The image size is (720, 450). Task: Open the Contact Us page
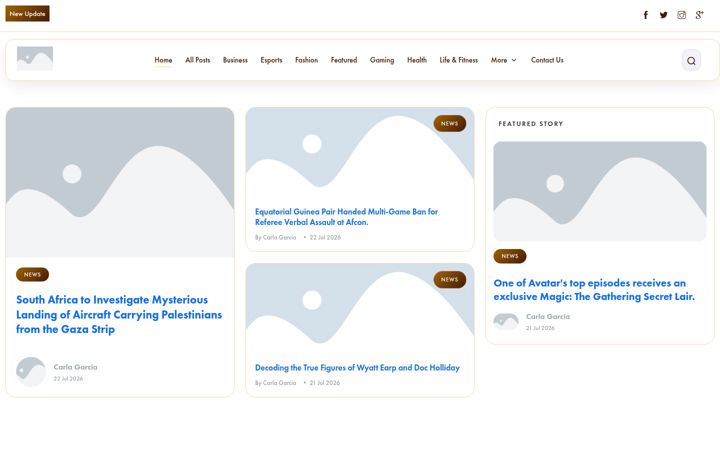(547, 60)
